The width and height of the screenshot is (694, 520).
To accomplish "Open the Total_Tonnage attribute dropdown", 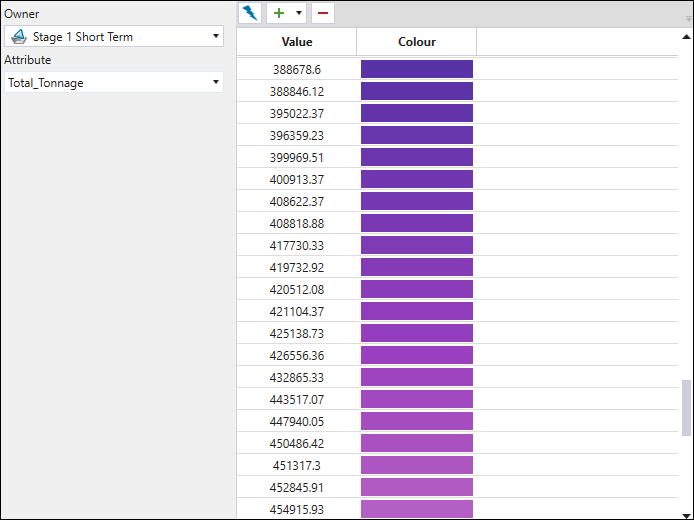I will click(x=113, y=83).
